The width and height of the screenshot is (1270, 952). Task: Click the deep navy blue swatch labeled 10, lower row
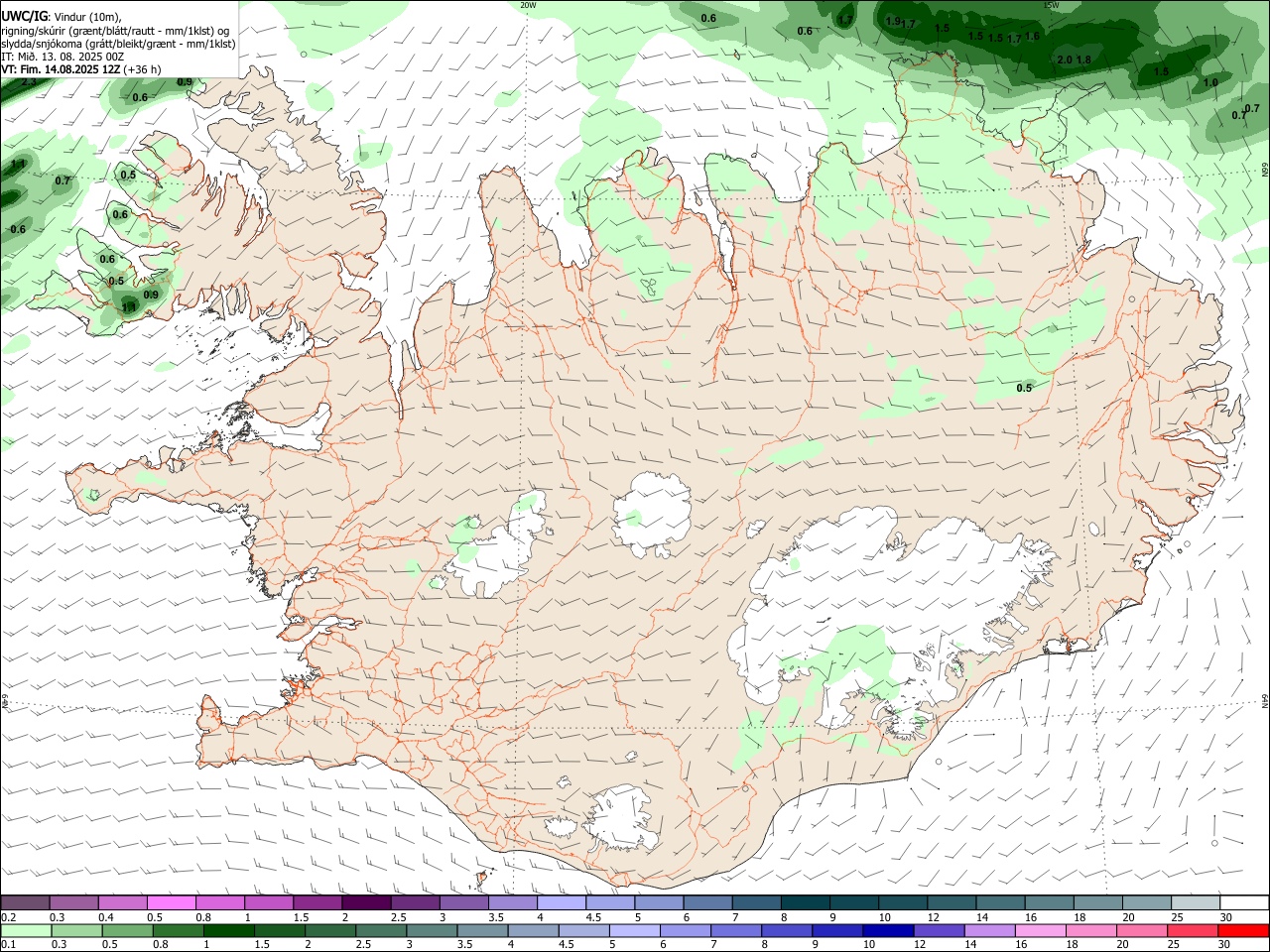pyautogui.click(x=888, y=930)
